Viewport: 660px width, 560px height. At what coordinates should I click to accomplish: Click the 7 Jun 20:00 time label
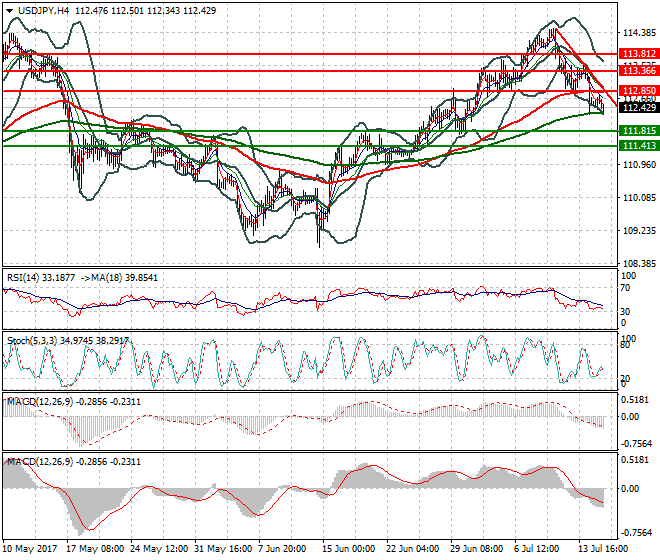(282, 549)
